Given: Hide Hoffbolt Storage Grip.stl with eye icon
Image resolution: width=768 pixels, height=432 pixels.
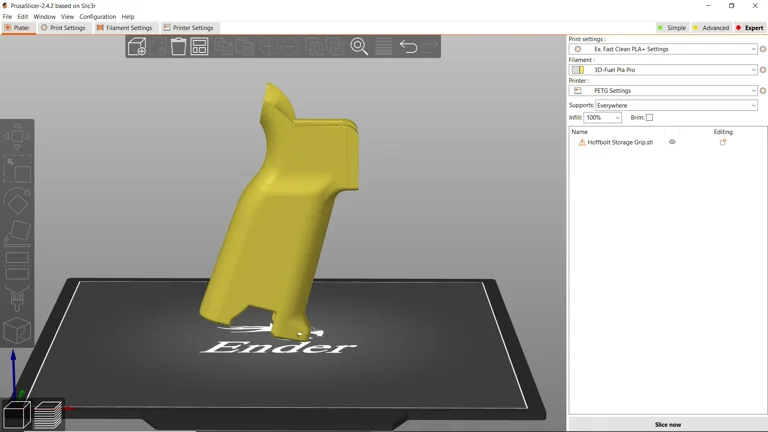Looking at the screenshot, I should (672, 142).
